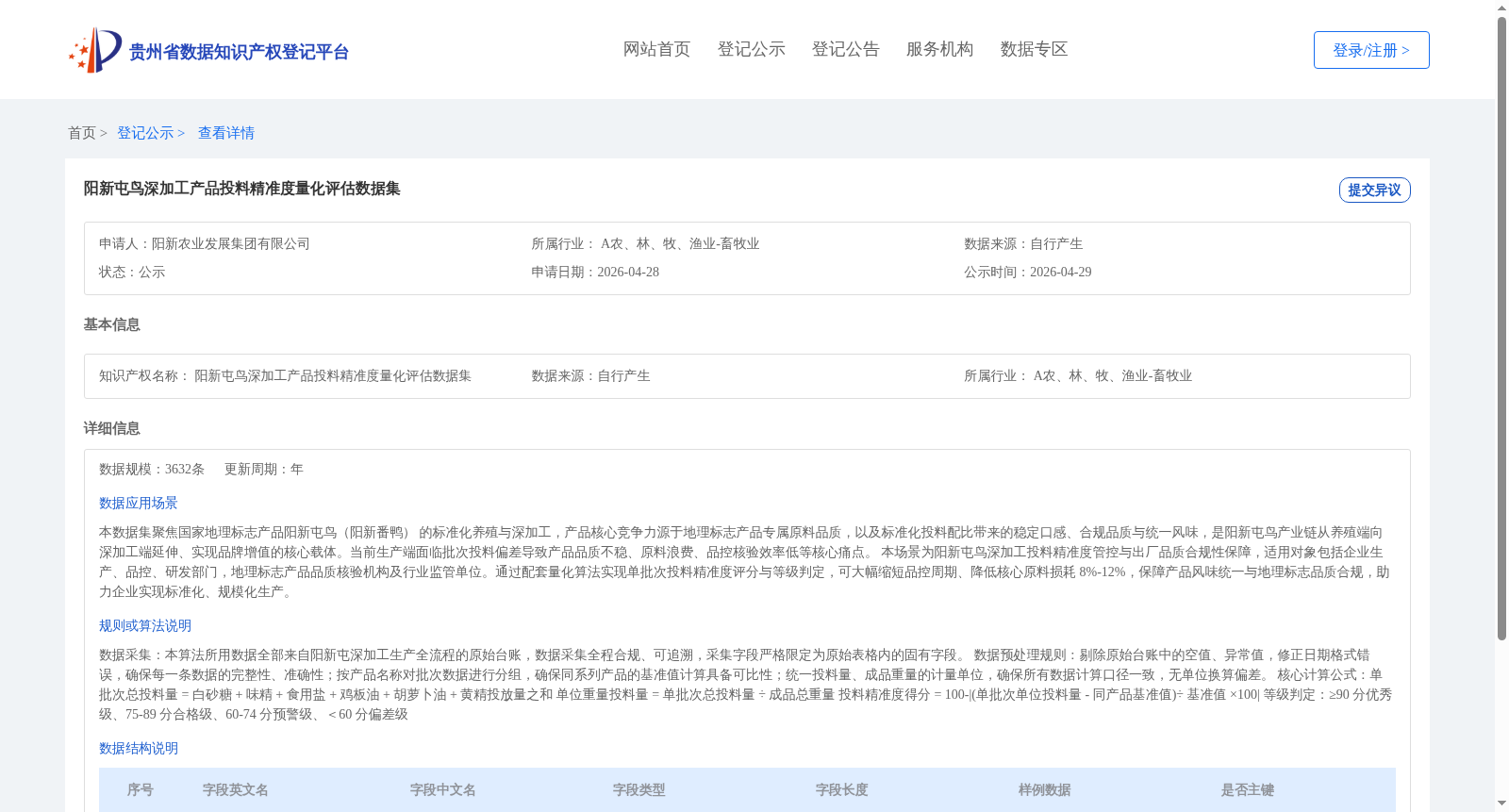Image resolution: width=1509 pixels, height=812 pixels.
Task: Click the 字段类型 column header
Action: point(639,789)
